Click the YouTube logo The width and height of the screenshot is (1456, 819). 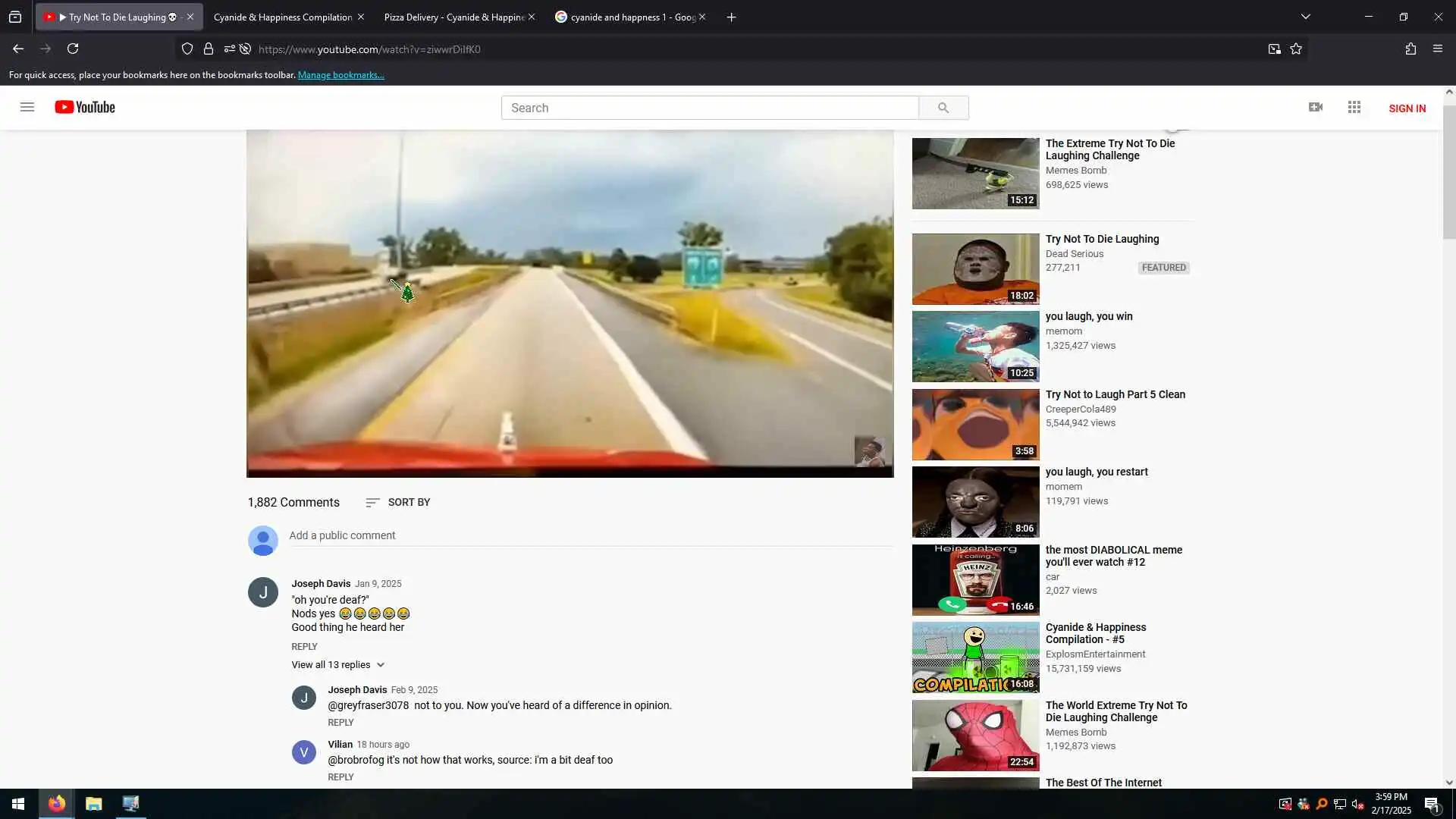tap(85, 107)
